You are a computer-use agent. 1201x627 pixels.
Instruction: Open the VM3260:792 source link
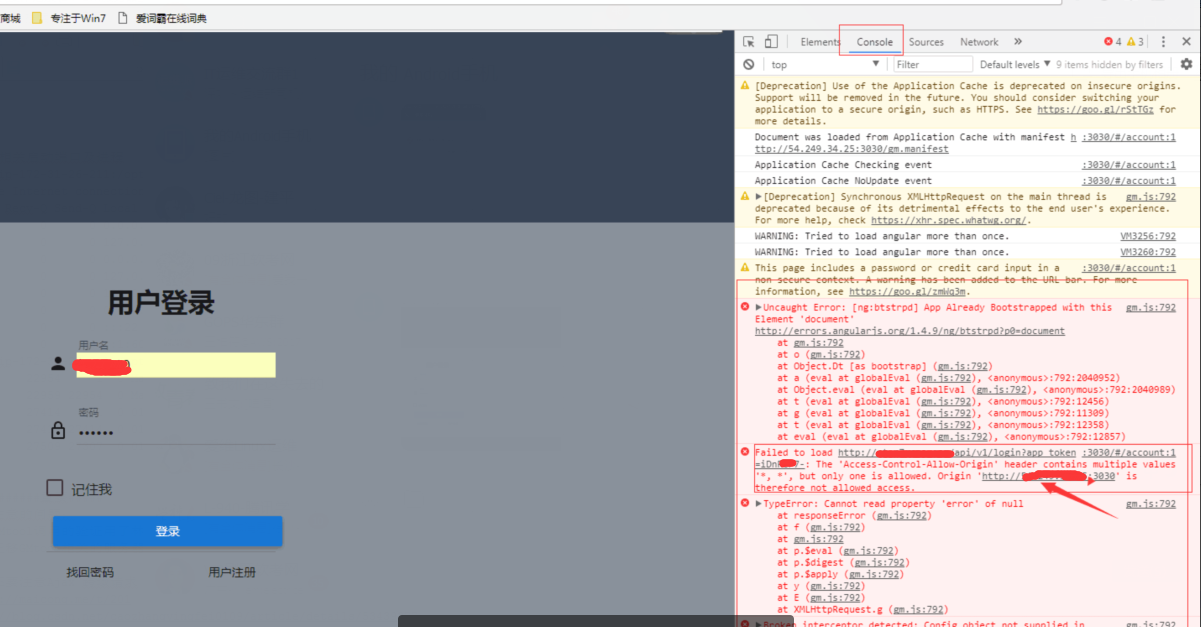(1148, 252)
